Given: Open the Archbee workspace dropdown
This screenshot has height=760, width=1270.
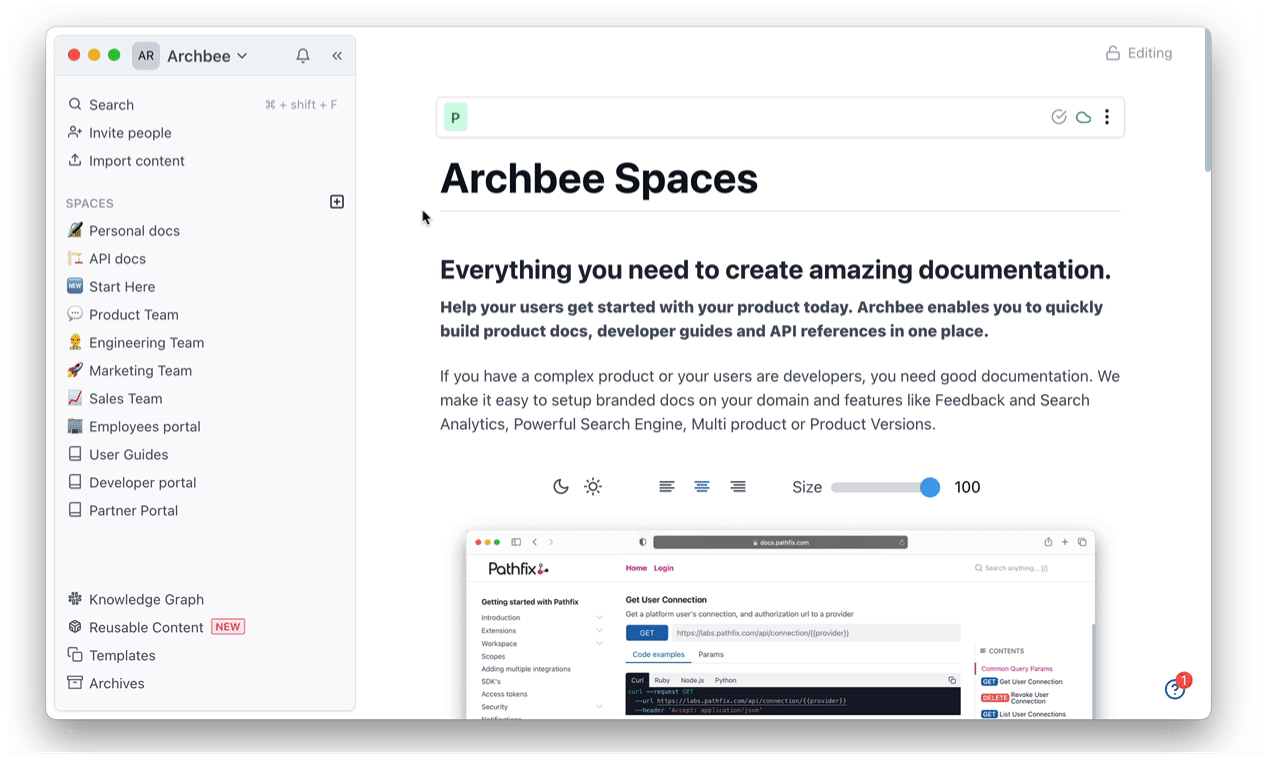Looking at the screenshot, I should pyautogui.click(x=207, y=56).
